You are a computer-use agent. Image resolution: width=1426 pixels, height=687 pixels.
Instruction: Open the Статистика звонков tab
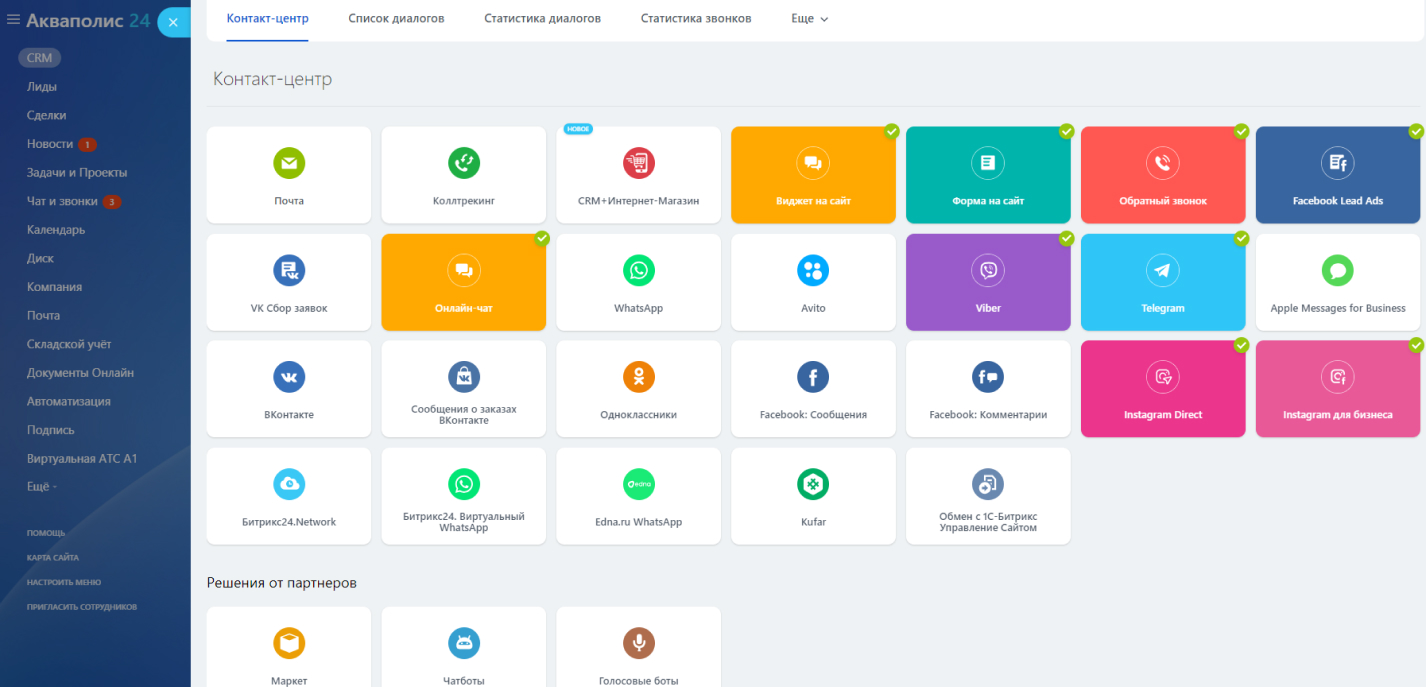696,19
